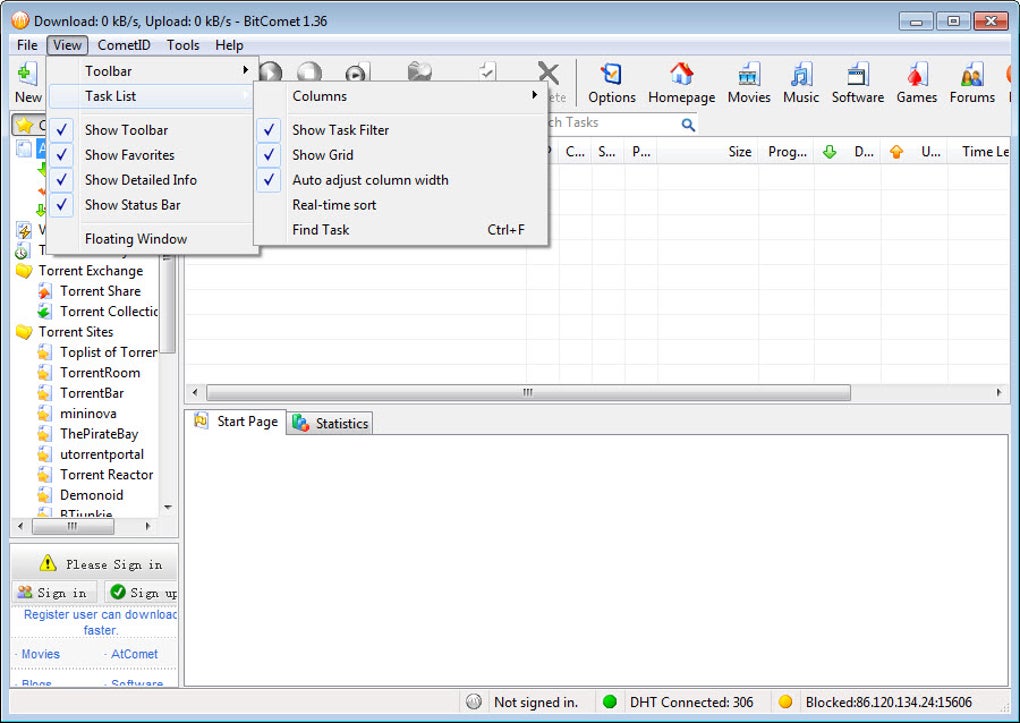Open the CometID menu
Screen dimensions: 1020x723
(124, 45)
